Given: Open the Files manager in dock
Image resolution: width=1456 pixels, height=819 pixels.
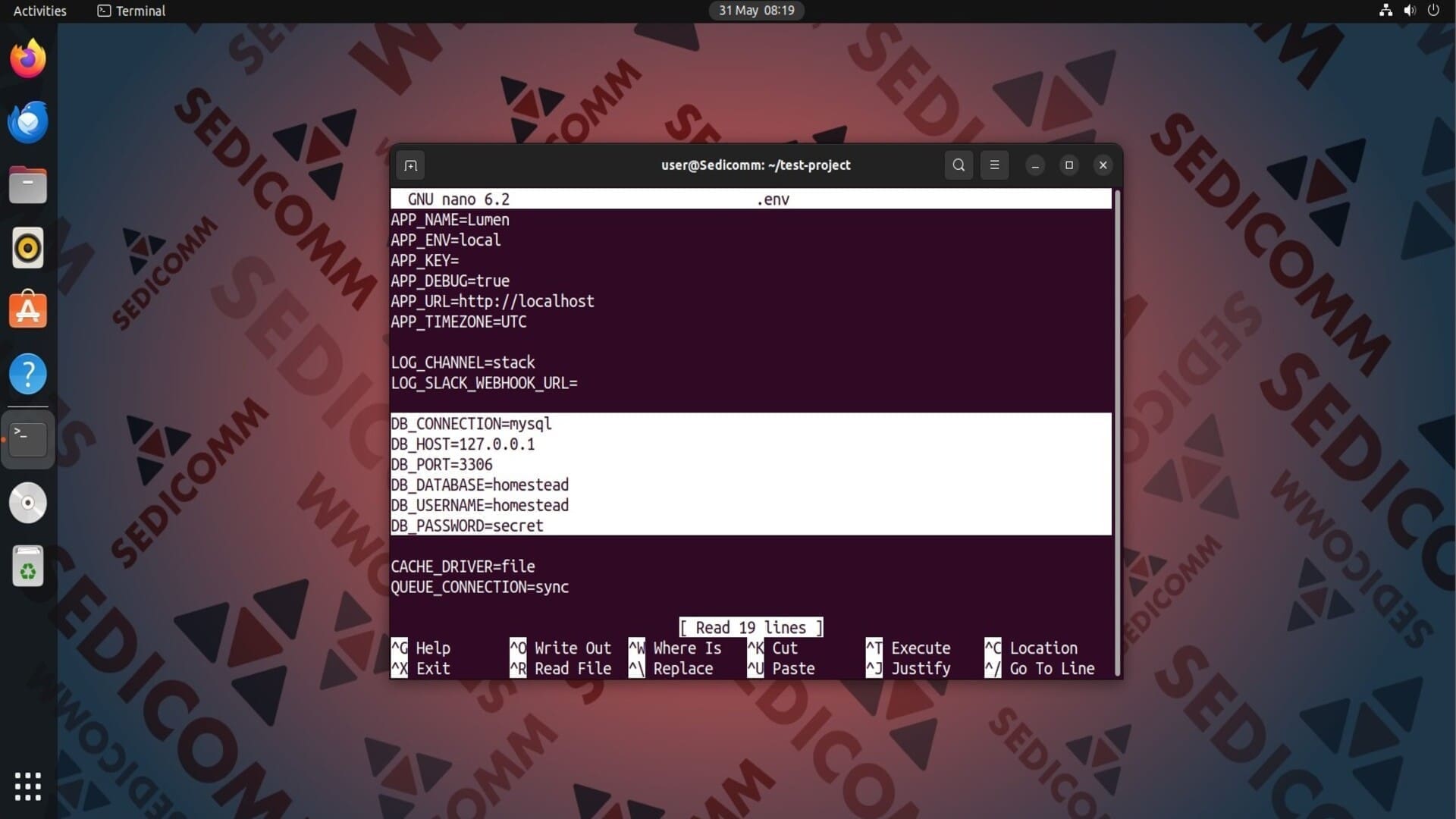Looking at the screenshot, I should pyautogui.click(x=28, y=185).
